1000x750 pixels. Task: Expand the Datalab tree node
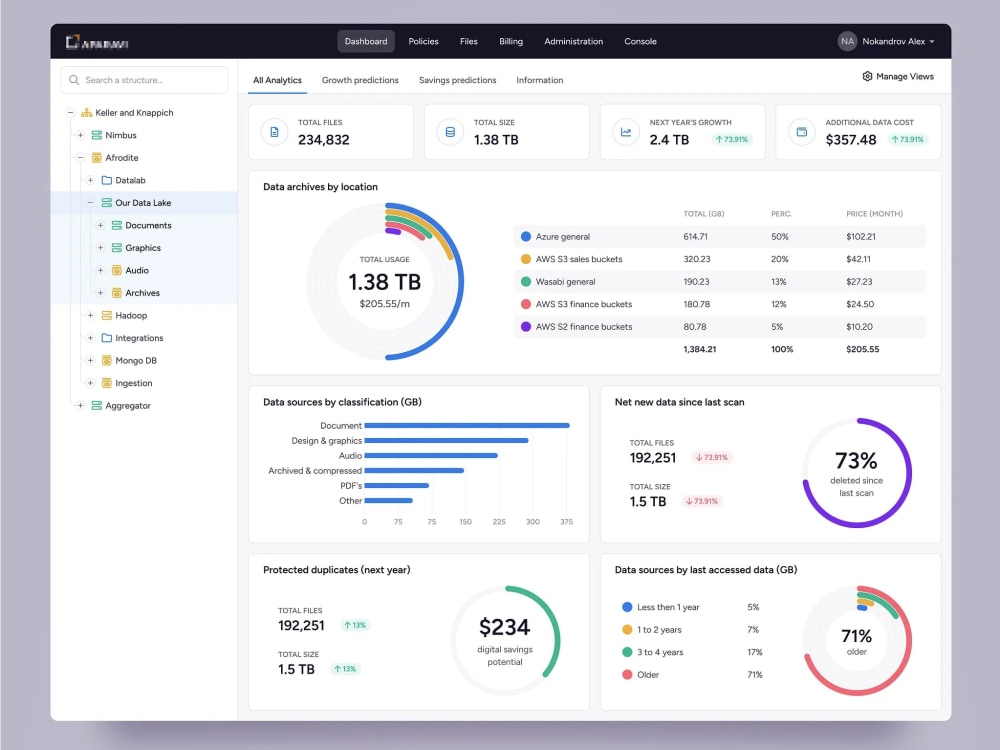coord(91,180)
